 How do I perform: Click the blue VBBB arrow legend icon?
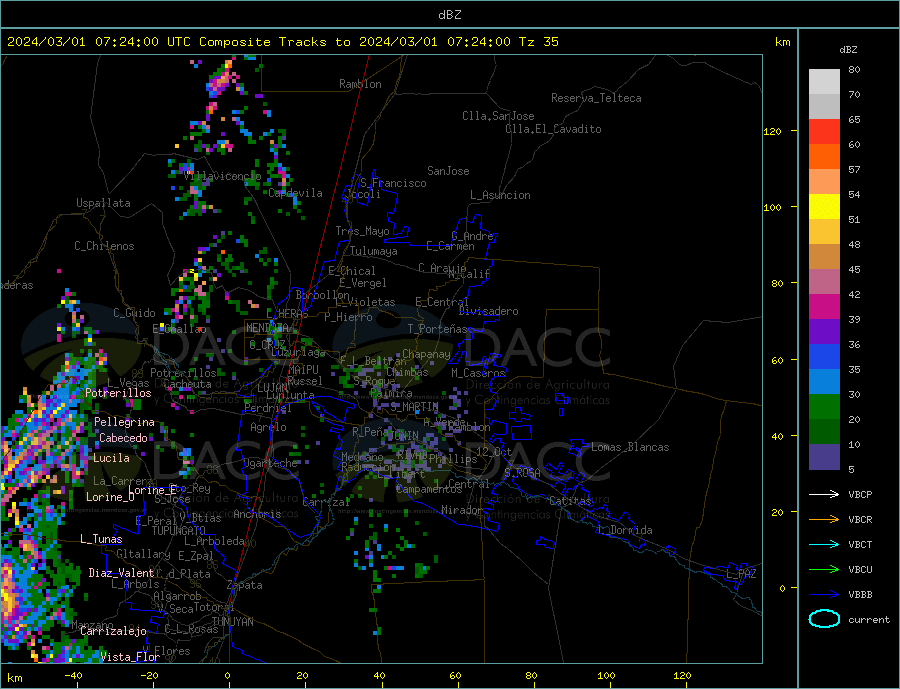coord(824,594)
